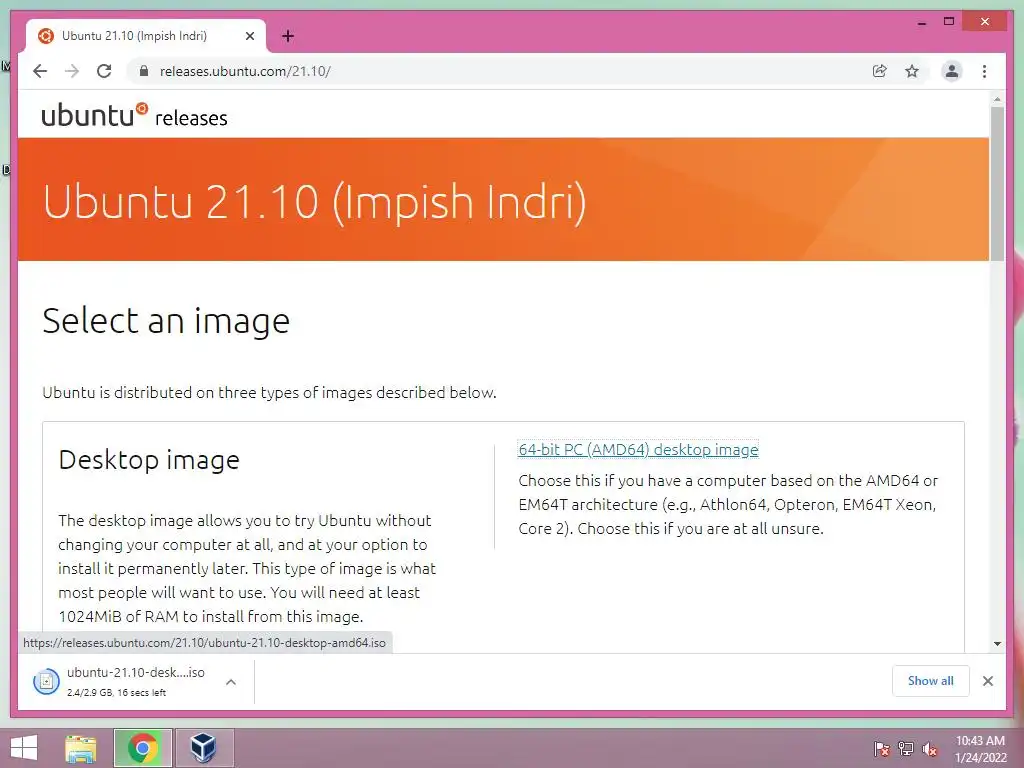
Task: Click the 'Select an image' heading
Action: click(166, 321)
